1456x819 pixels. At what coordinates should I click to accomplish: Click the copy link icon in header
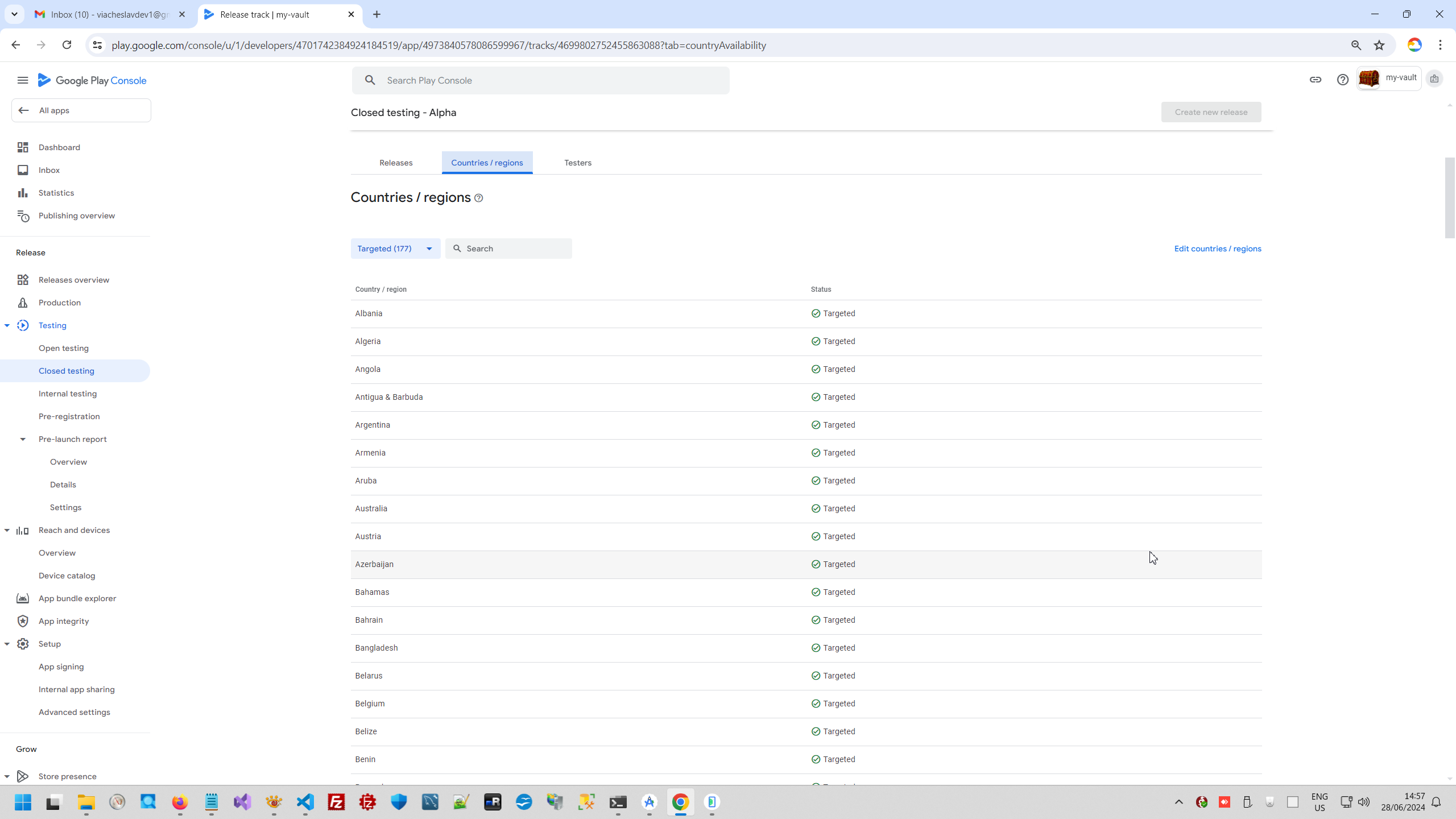coord(1315,80)
